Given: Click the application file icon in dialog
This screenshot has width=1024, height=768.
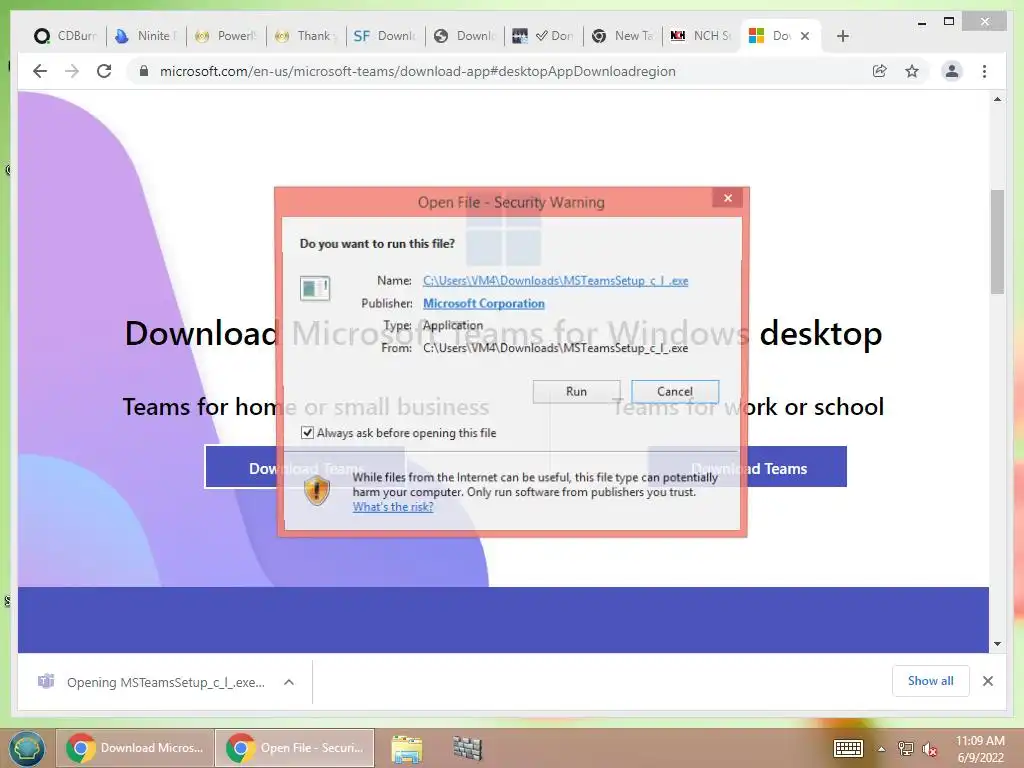Looking at the screenshot, I should point(315,288).
